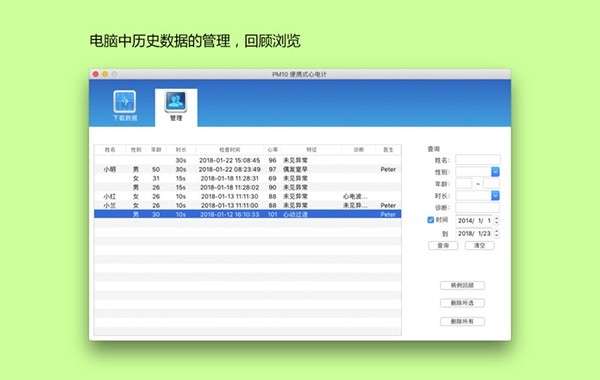
Task: Click the red close window button
Action: tap(96, 74)
